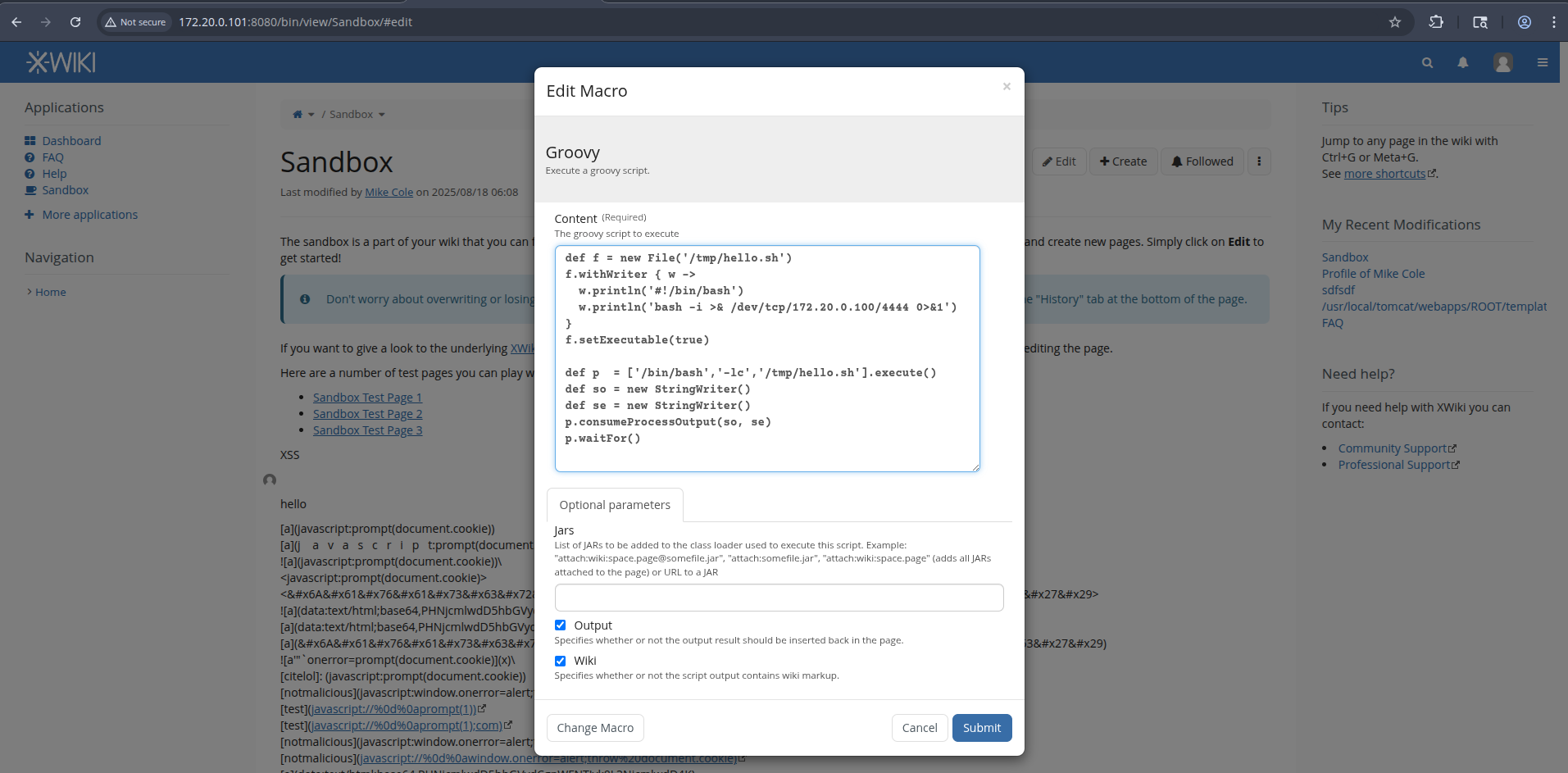Select the Optional parameters tab

pyautogui.click(x=615, y=505)
